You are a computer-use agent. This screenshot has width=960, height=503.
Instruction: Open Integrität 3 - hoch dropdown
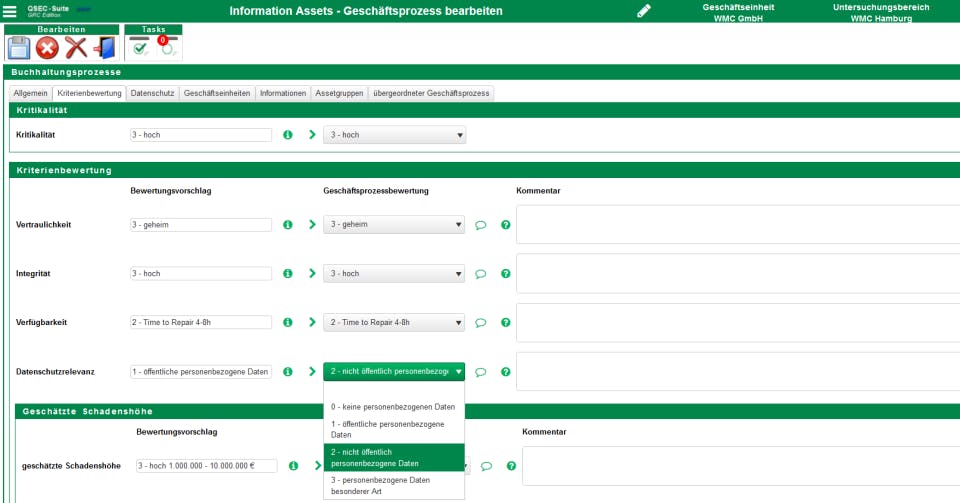(x=394, y=274)
